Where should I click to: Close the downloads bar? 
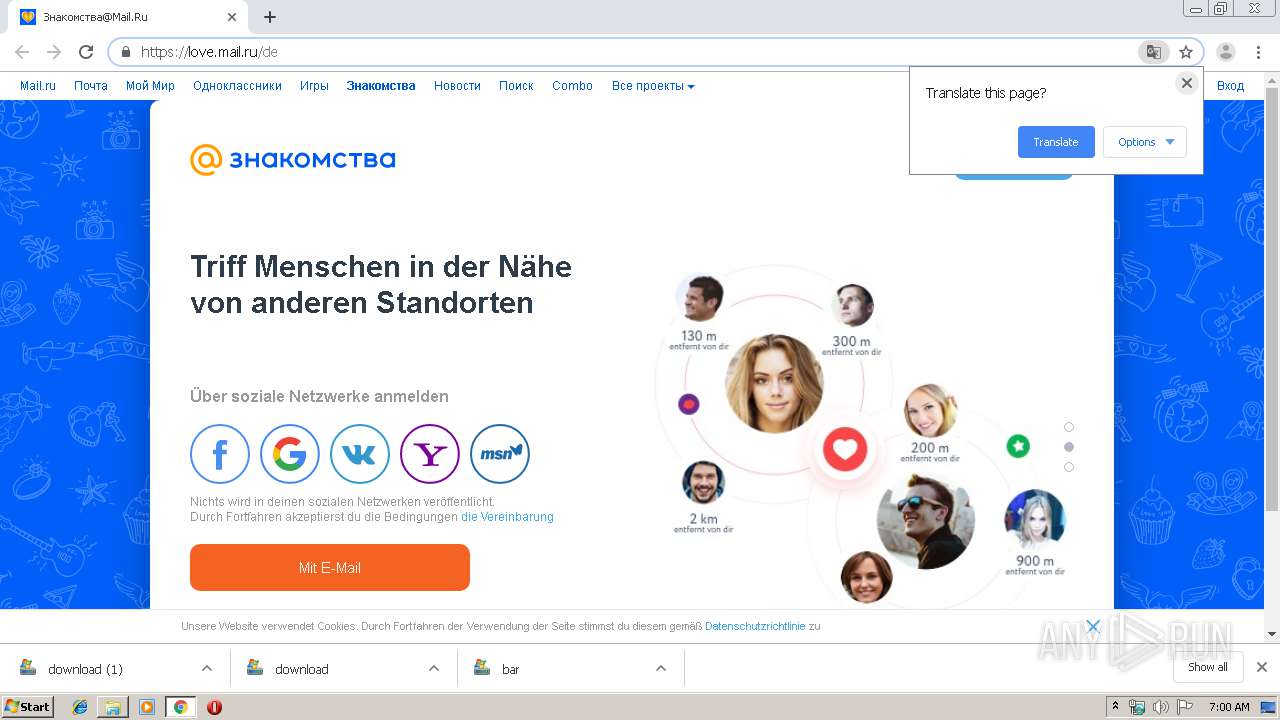pyautogui.click(x=1262, y=667)
